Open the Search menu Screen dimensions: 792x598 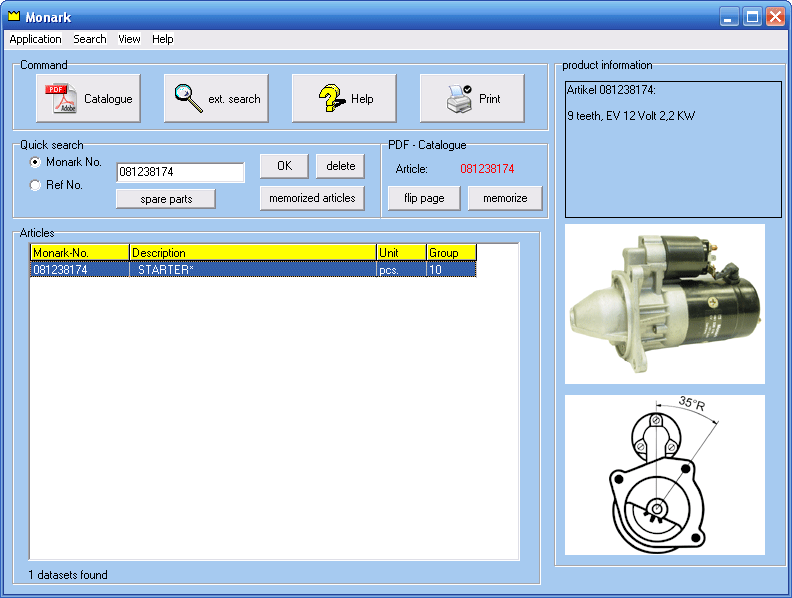pos(89,39)
